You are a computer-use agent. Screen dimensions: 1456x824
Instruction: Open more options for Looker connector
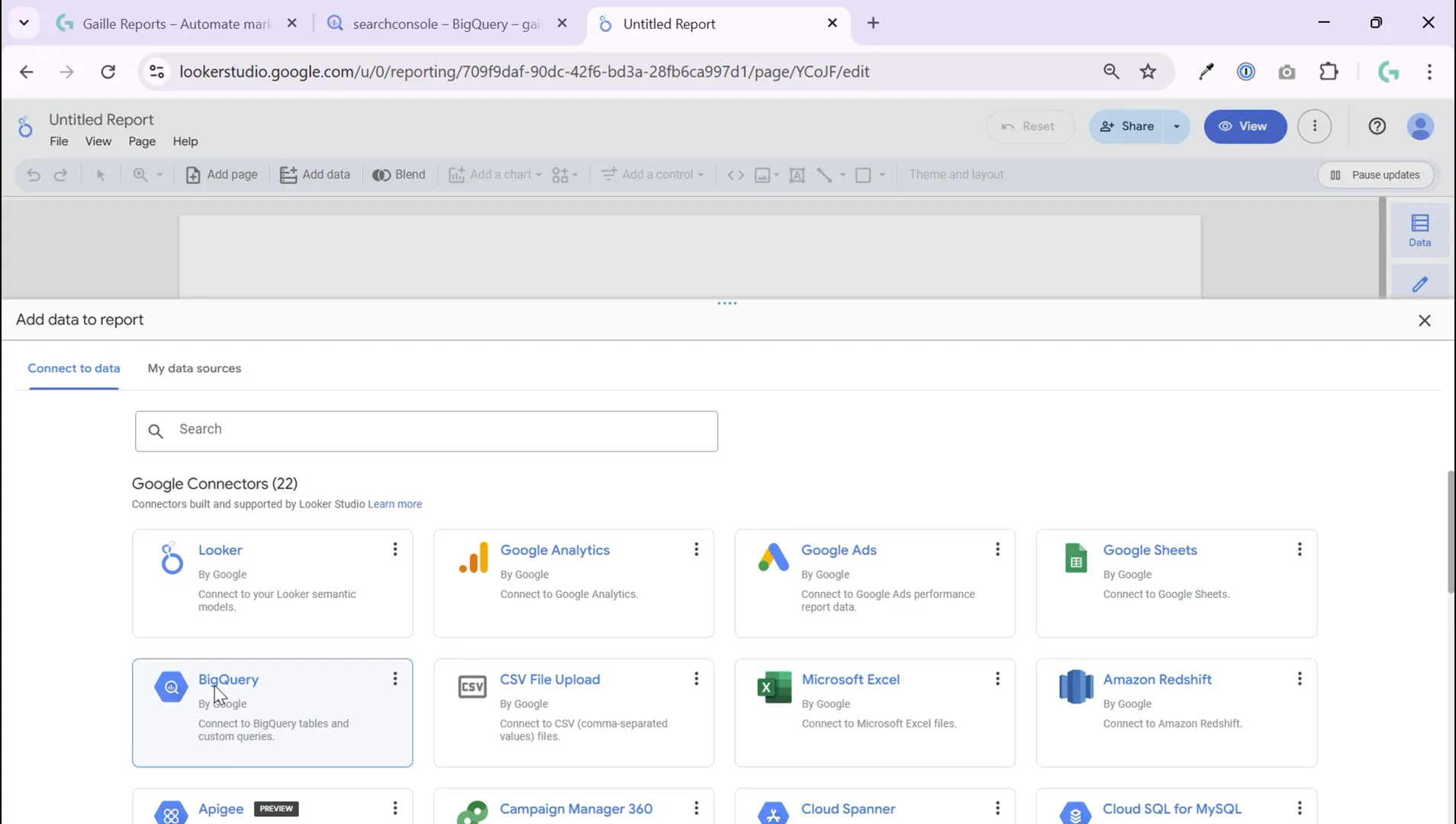point(395,549)
